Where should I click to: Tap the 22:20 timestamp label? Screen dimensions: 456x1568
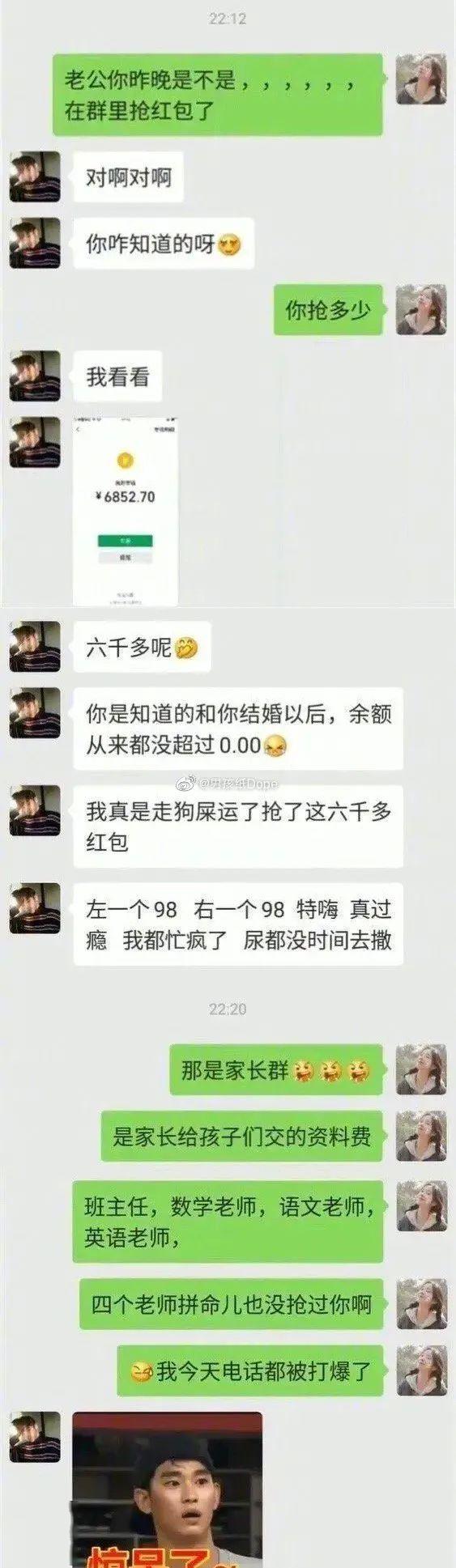tap(228, 1009)
